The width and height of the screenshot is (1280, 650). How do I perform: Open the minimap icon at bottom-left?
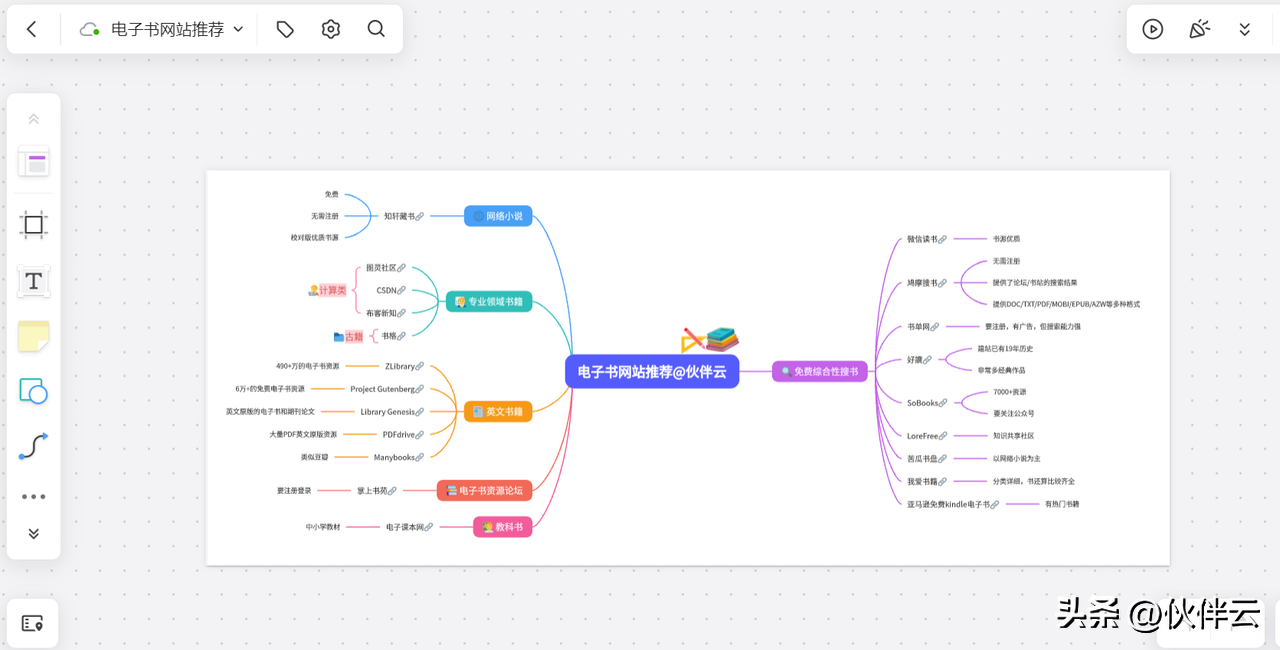[x=33, y=623]
